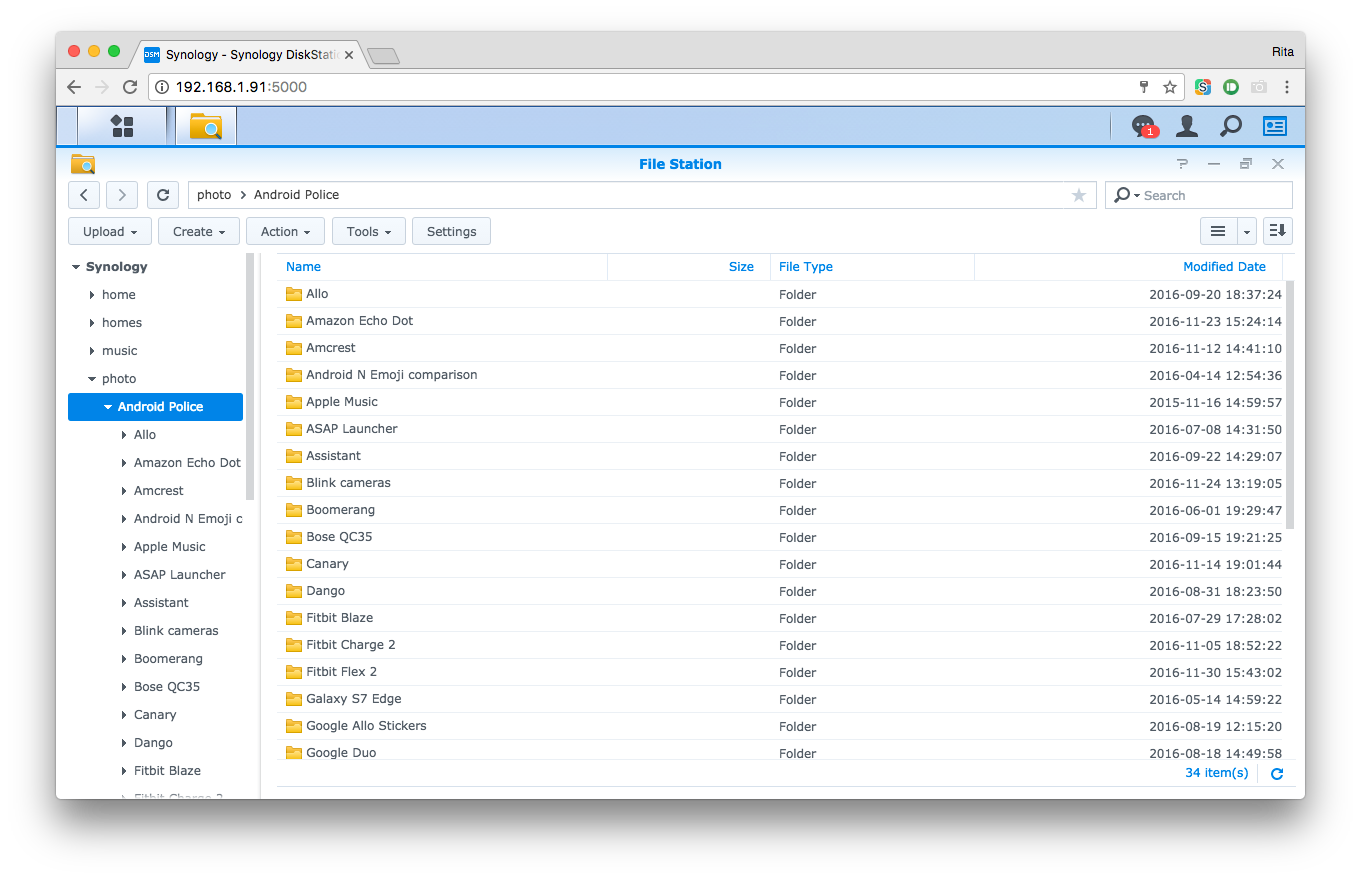Select the Fitbit Charge 2 folder row
This screenshot has width=1361, height=879.
pos(779,645)
